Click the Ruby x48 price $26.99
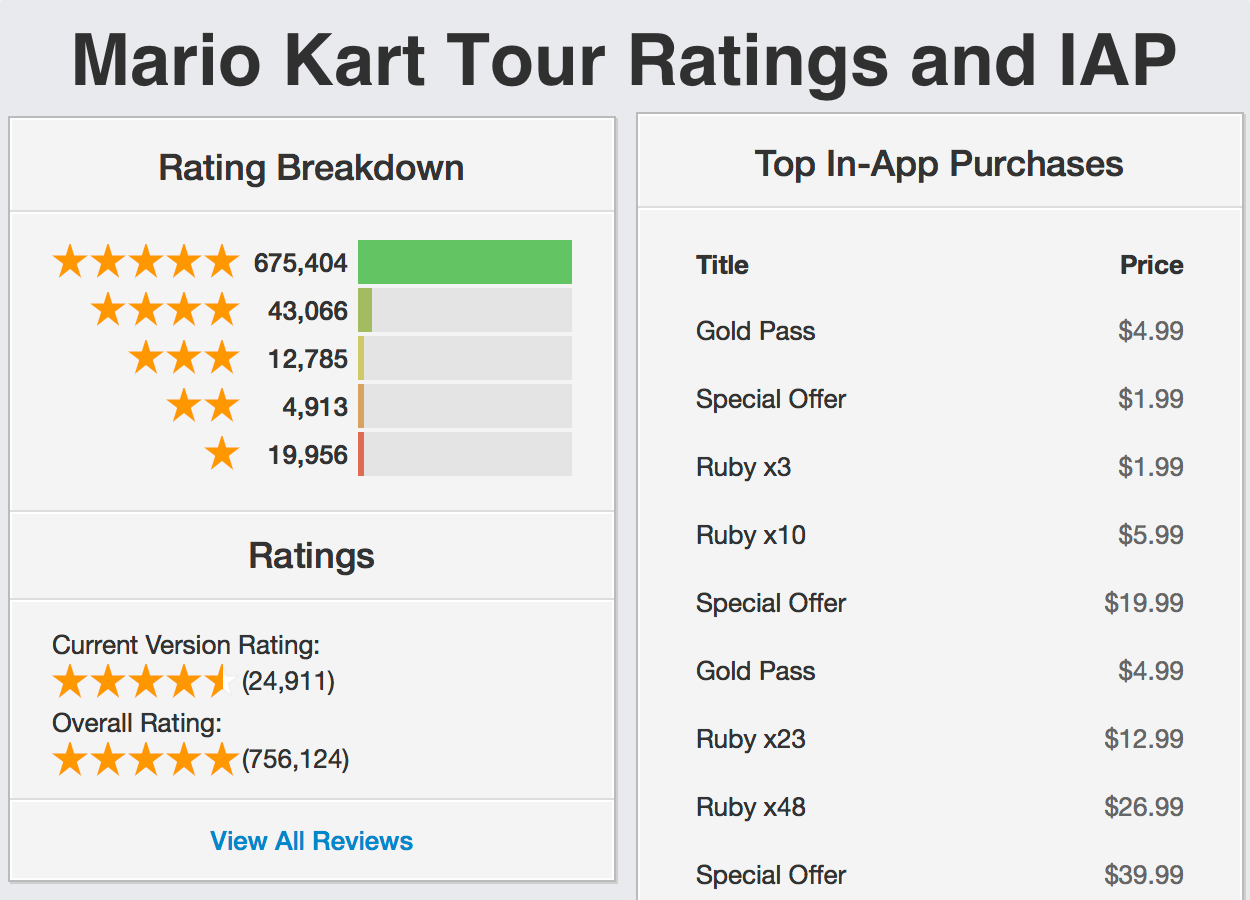This screenshot has height=900, width=1250. tap(1144, 807)
